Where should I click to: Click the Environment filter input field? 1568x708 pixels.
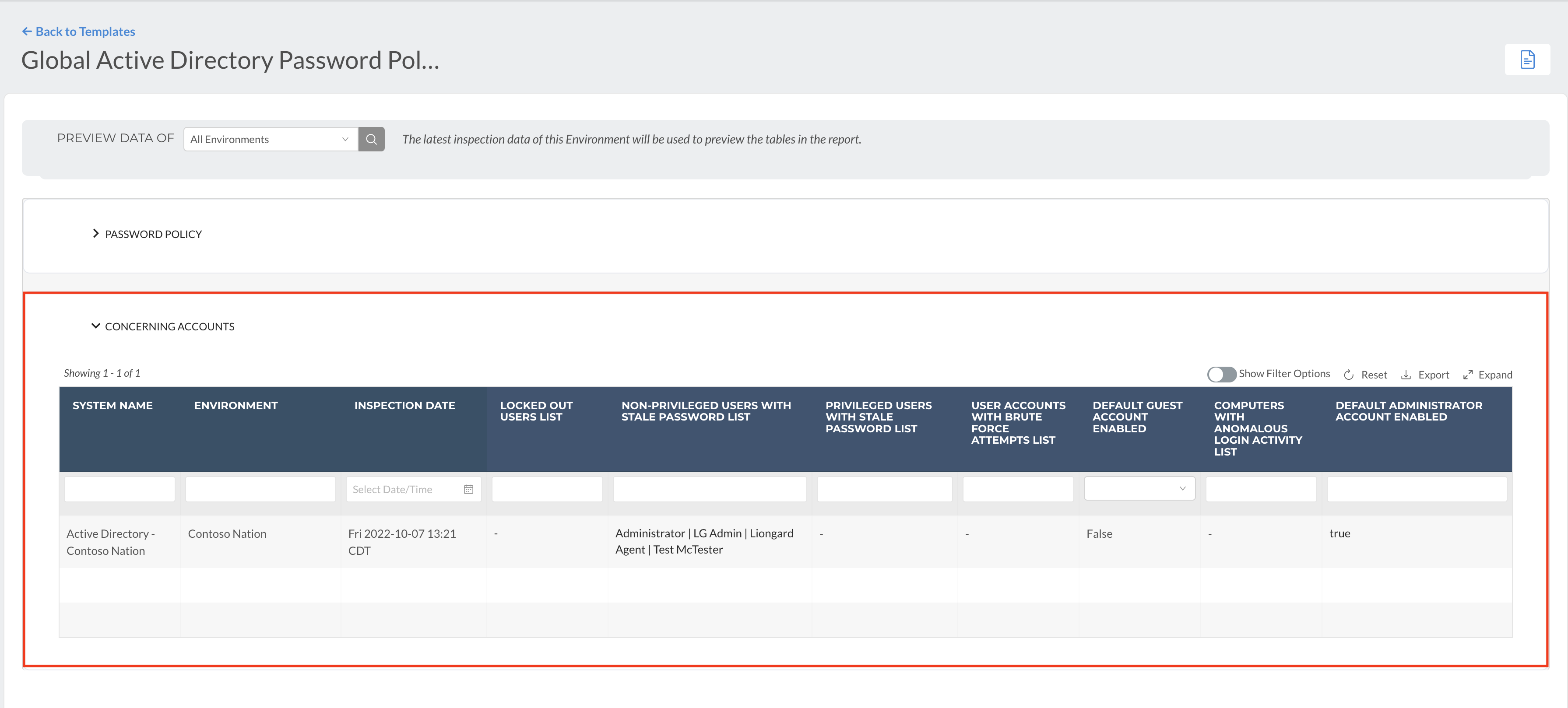pyautogui.click(x=260, y=489)
